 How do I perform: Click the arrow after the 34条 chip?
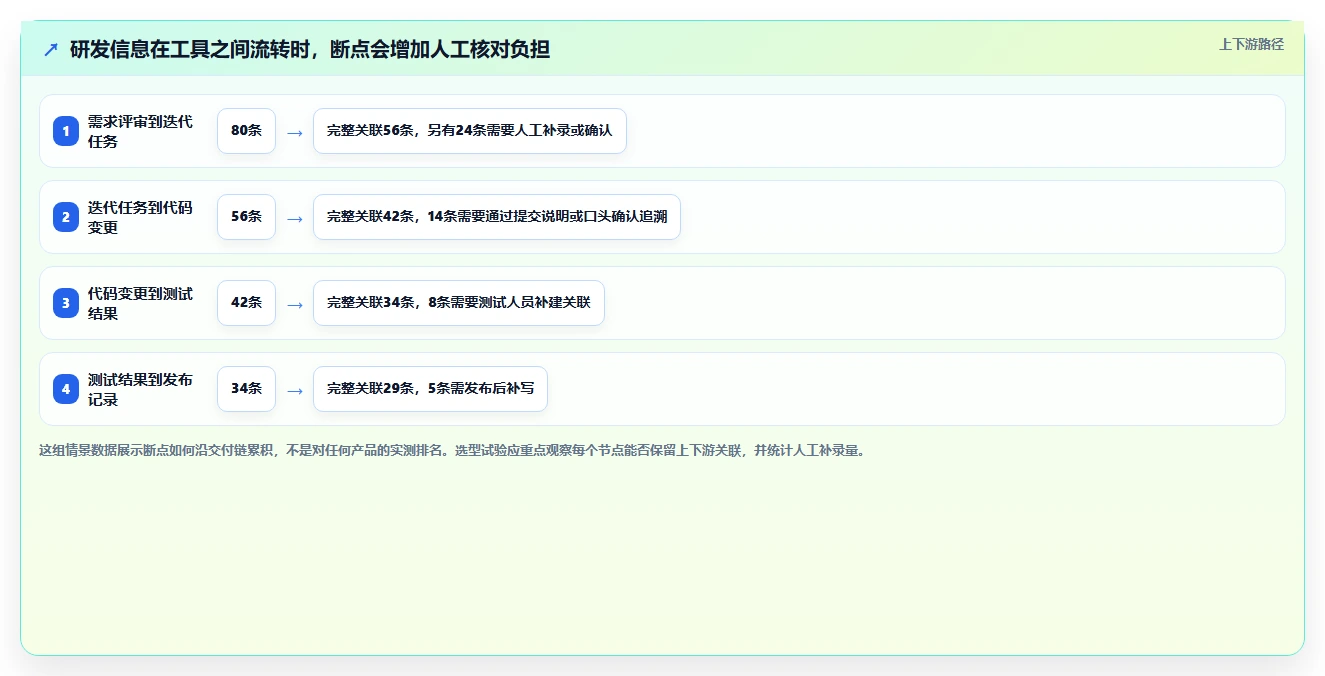(x=294, y=390)
